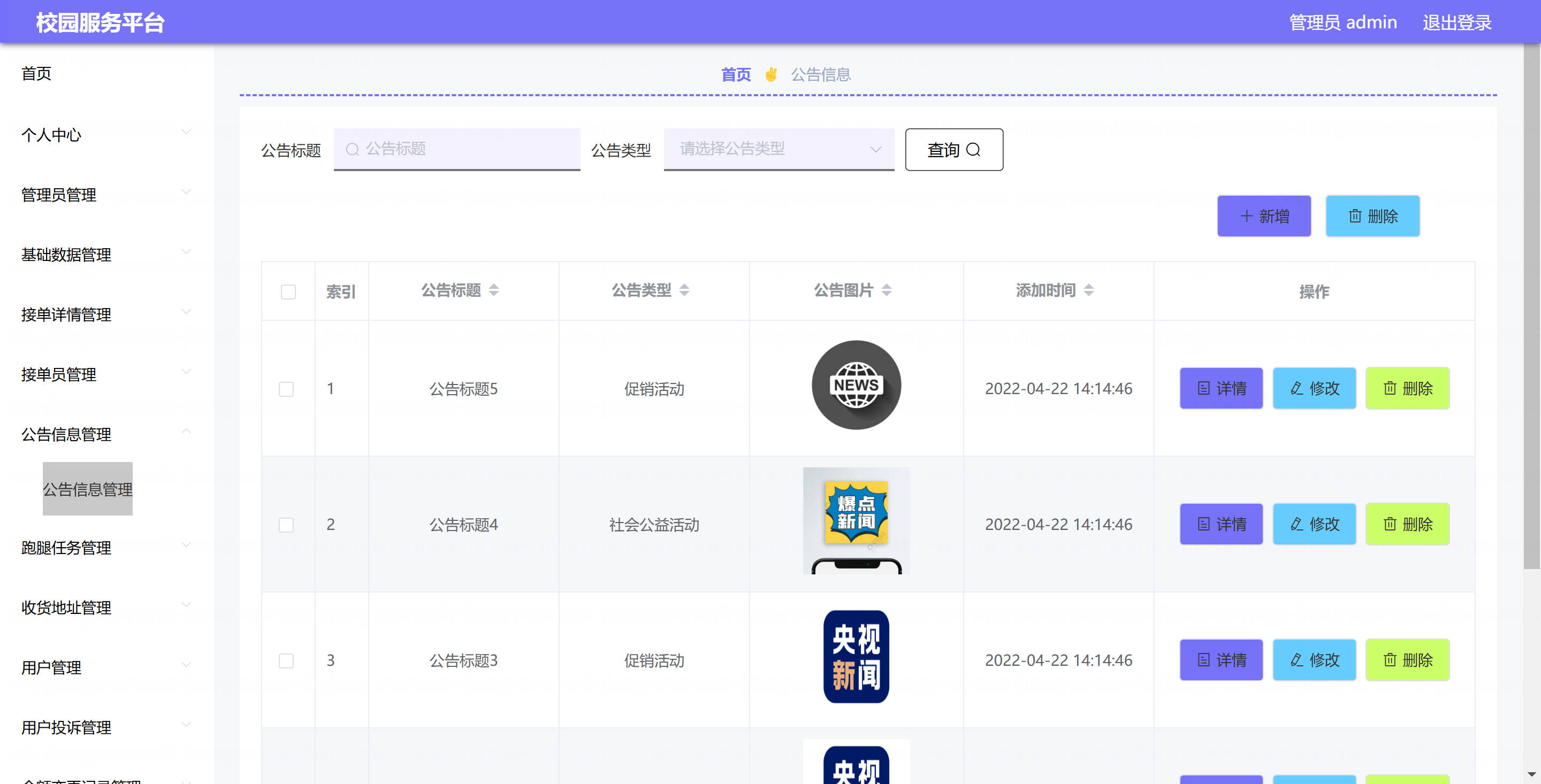The image size is (1541, 784).
Task: Open the NEWS globe image in row 1
Action: click(856, 385)
